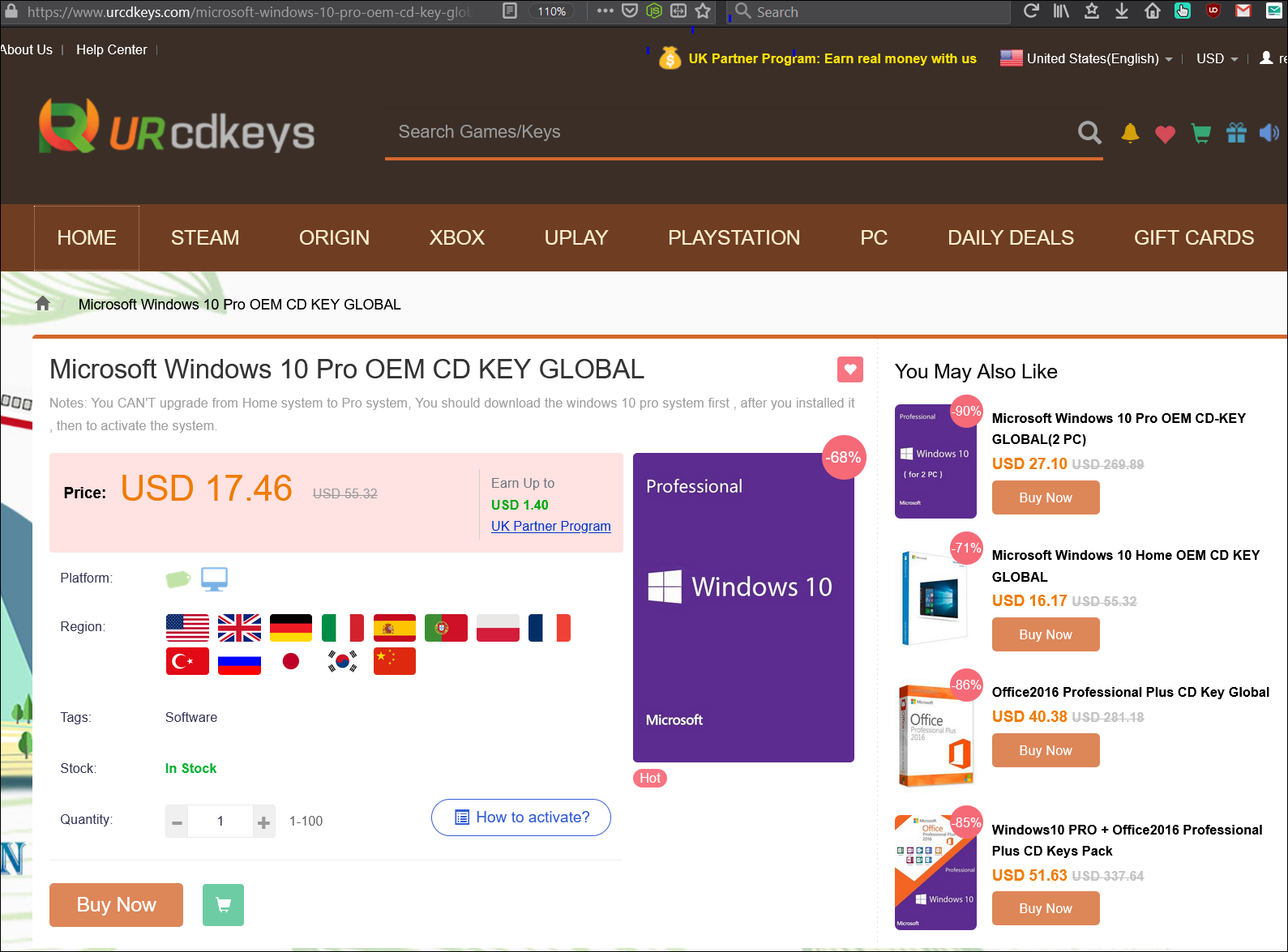
Task: Bookmark page with star icon
Action: point(703,11)
